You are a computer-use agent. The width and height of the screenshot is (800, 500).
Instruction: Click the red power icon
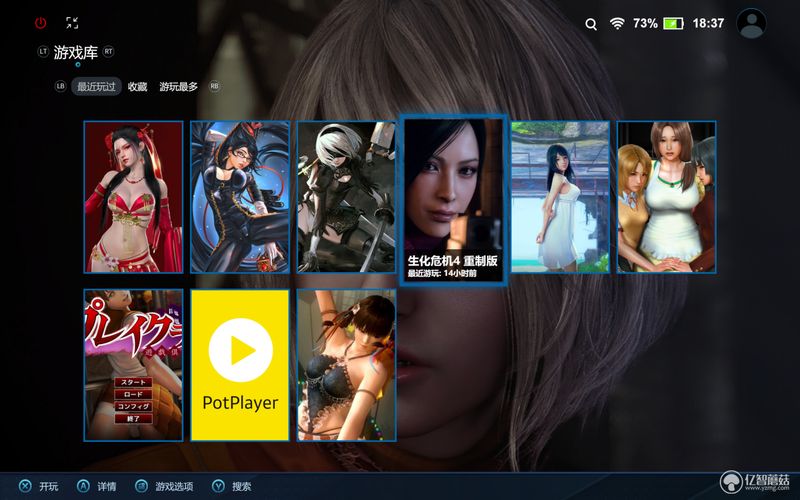[40, 23]
